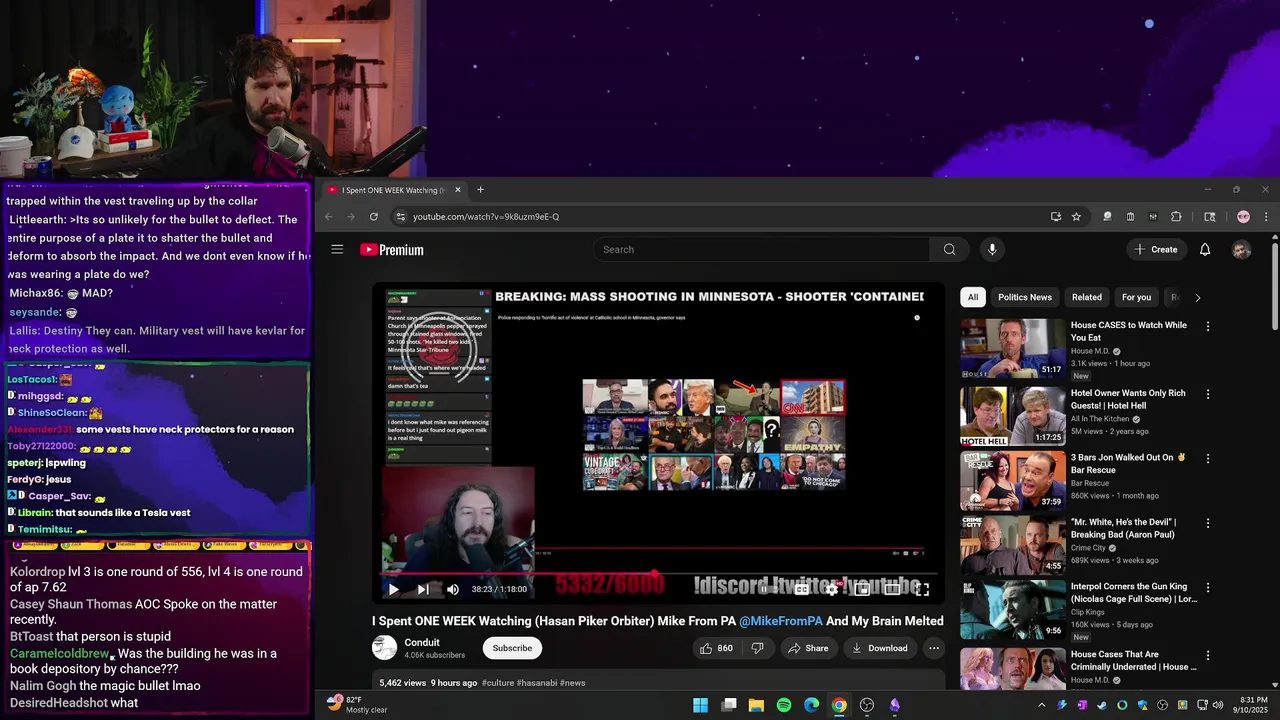Show more filter chips arrow

point(1198,297)
